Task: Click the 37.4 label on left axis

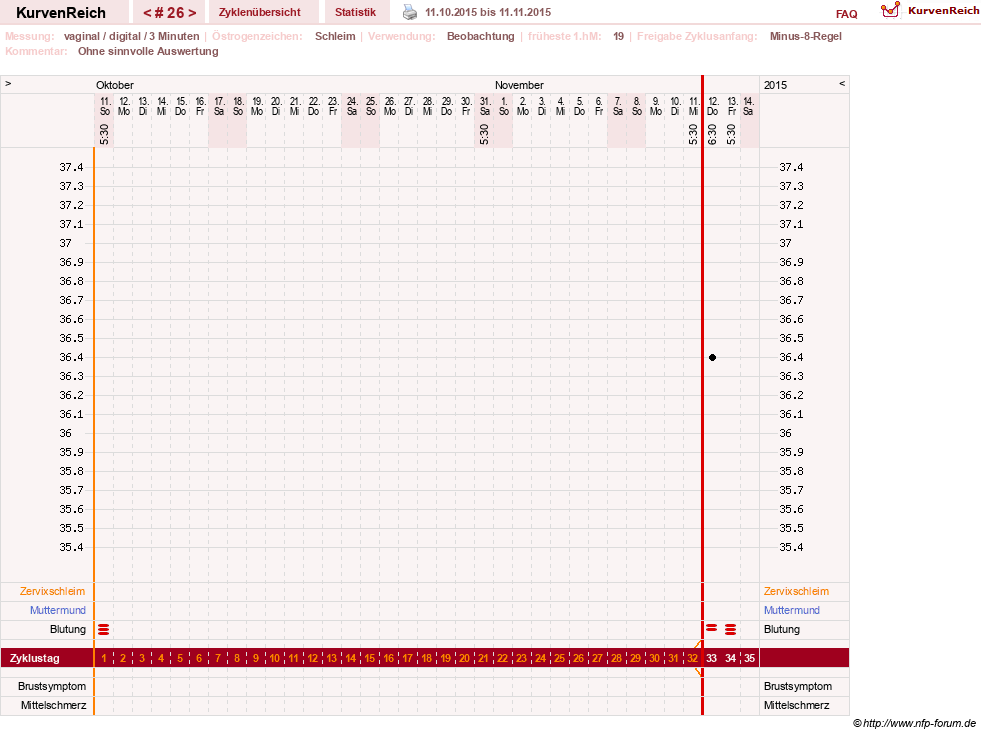Action: 71,167
